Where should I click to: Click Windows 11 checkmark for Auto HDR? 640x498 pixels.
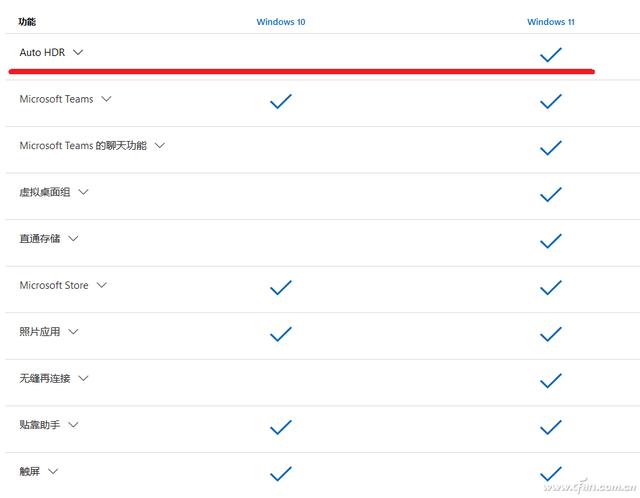[x=551, y=56]
